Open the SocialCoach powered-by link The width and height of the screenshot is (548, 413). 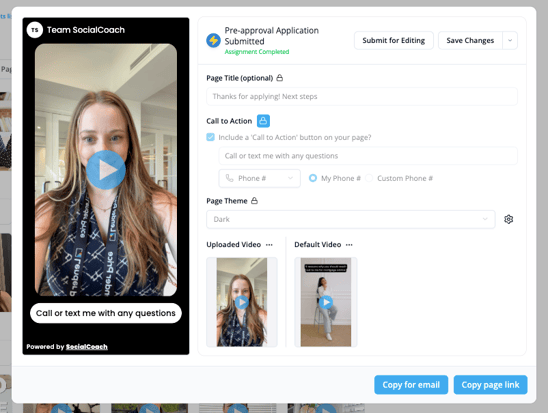tap(87, 347)
